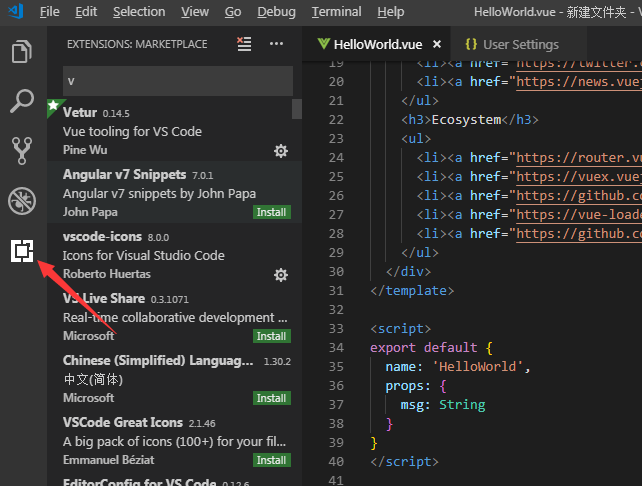The image size is (642, 486).
Task: Open the View menu
Action: click(195, 12)
